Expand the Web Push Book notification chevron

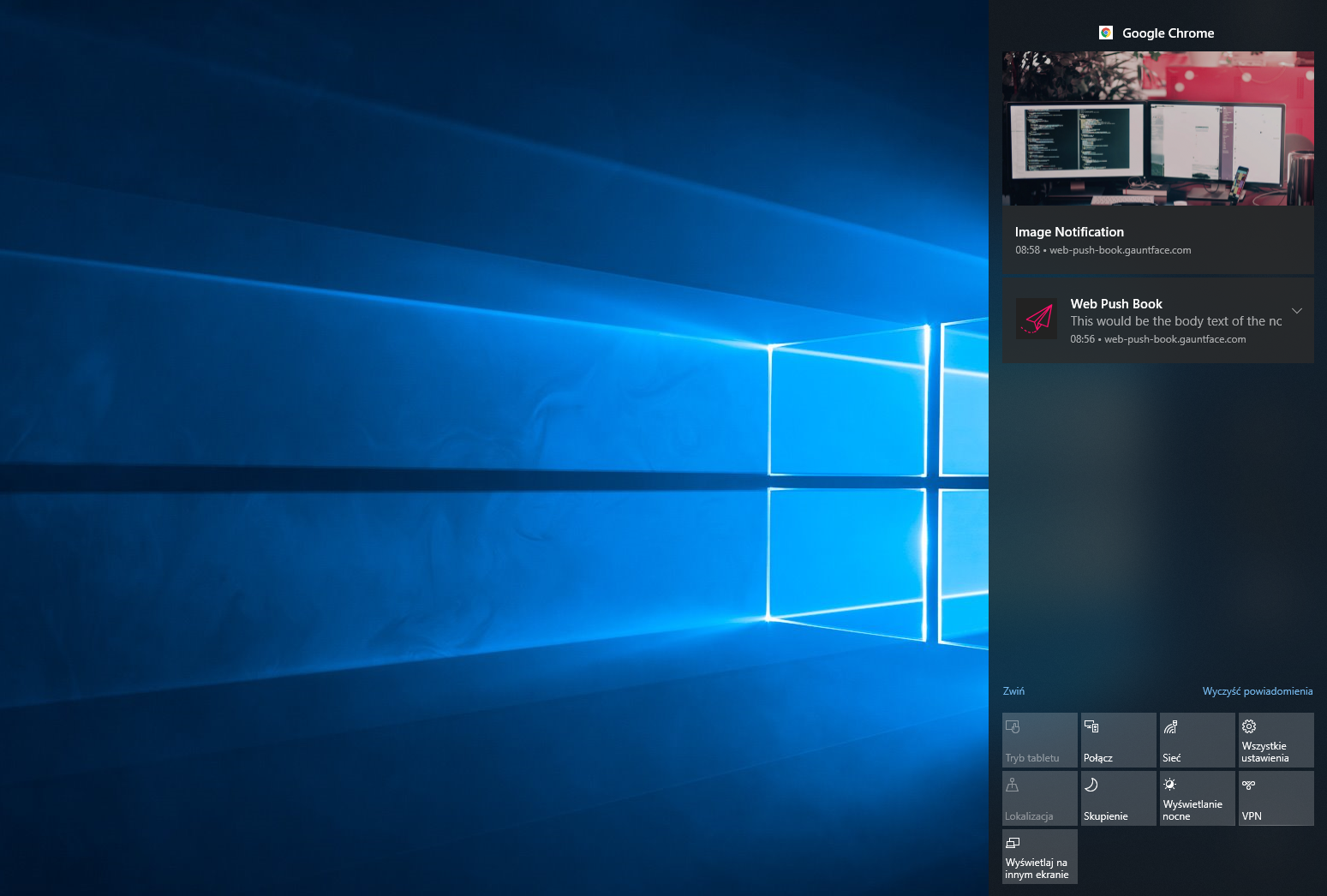coord(1297,311)
